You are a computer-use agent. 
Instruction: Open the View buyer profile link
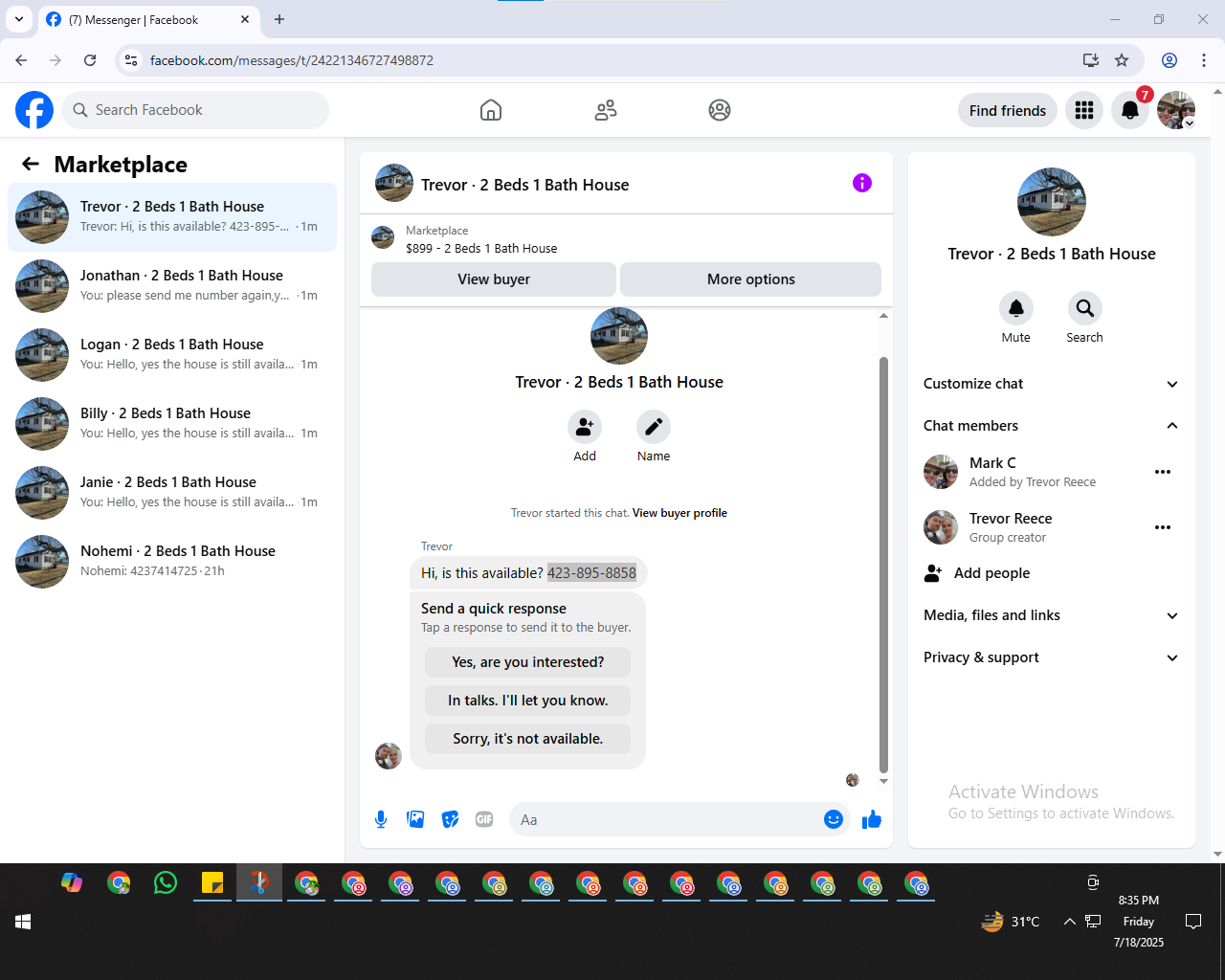coord(679,513)
